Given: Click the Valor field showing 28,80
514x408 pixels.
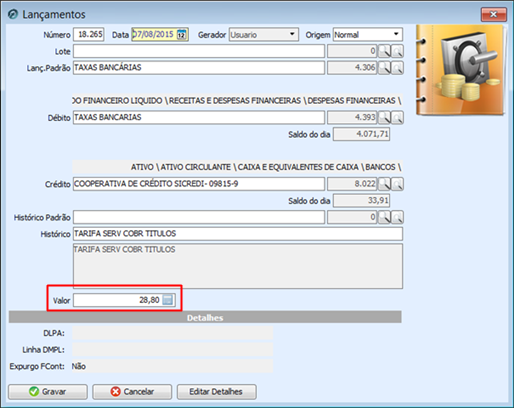Looking at the screenshot, I should [124, 300].
